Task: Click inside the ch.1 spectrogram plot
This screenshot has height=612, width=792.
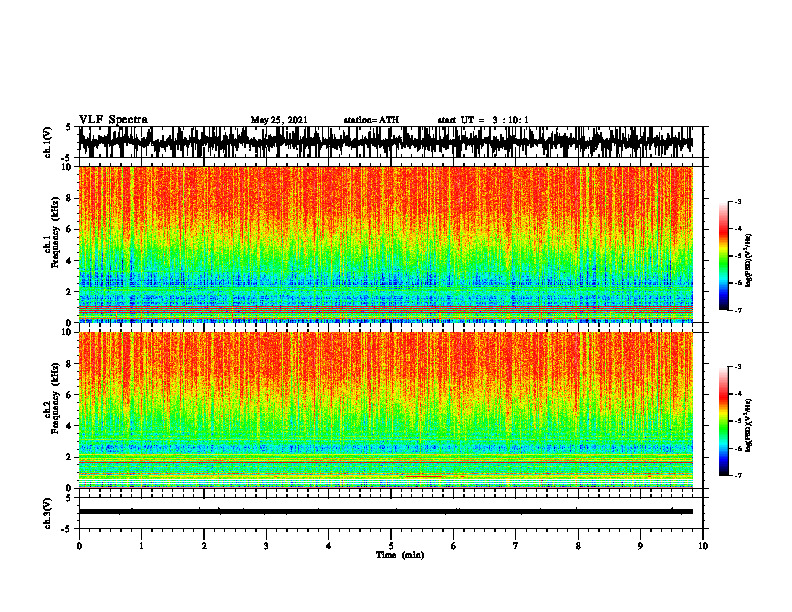Action: pos(386,244)
